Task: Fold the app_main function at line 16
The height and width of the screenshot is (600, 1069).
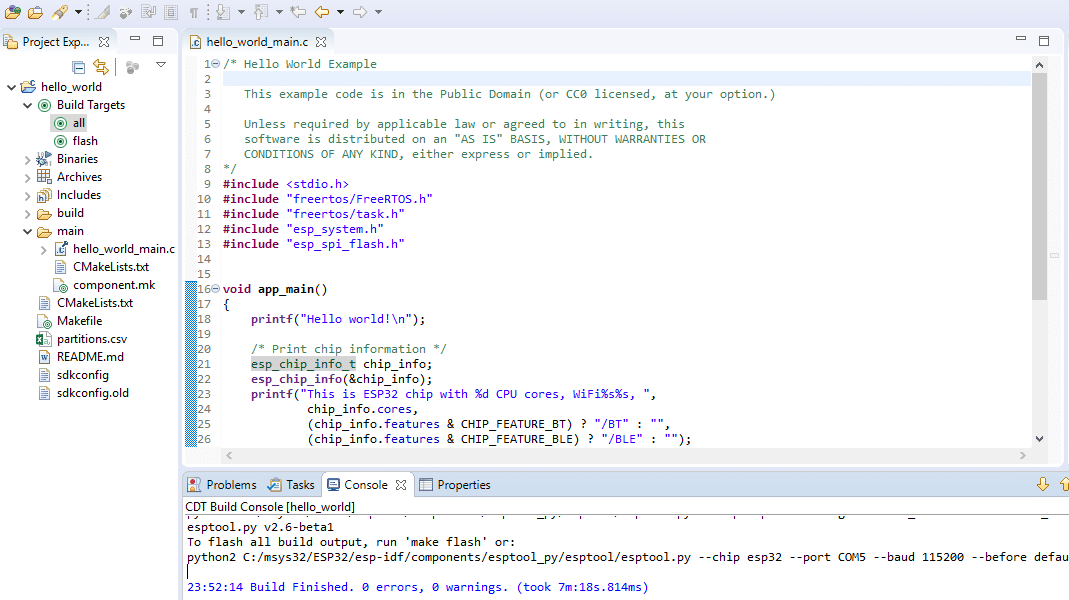Action: (215, 288)
